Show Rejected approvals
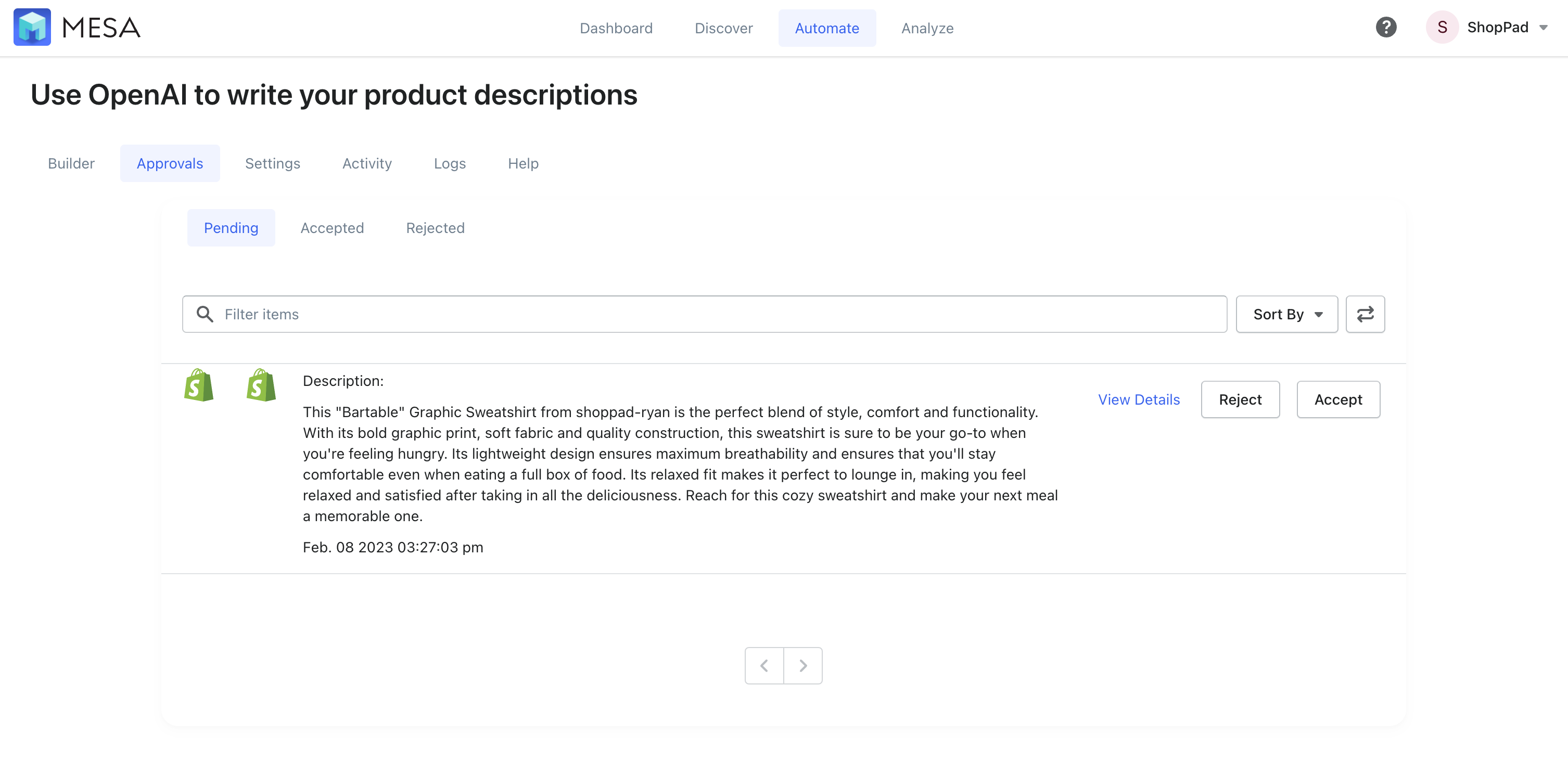The width and height of the screenshot is (1568, 763). coord(435,228)
